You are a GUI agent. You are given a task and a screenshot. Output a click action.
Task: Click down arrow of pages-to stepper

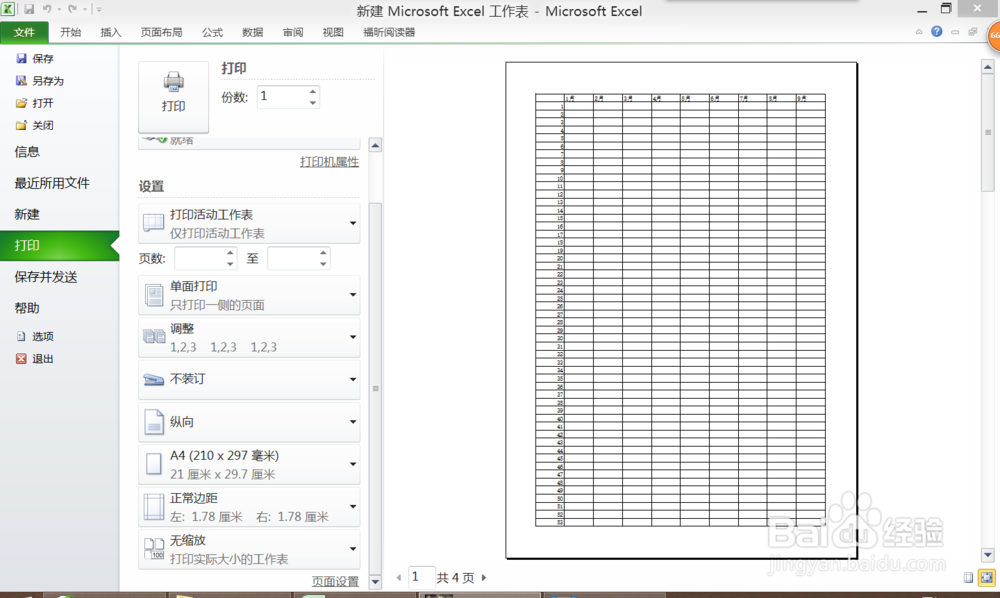[323, 264]
